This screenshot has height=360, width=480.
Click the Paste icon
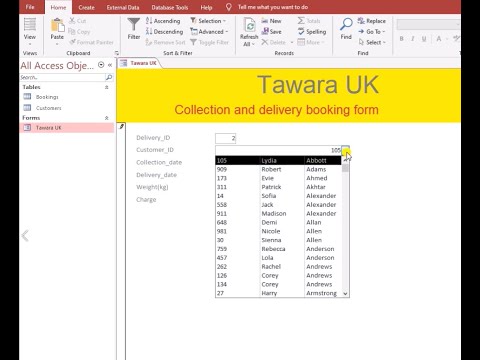click(x=57, y=26)
